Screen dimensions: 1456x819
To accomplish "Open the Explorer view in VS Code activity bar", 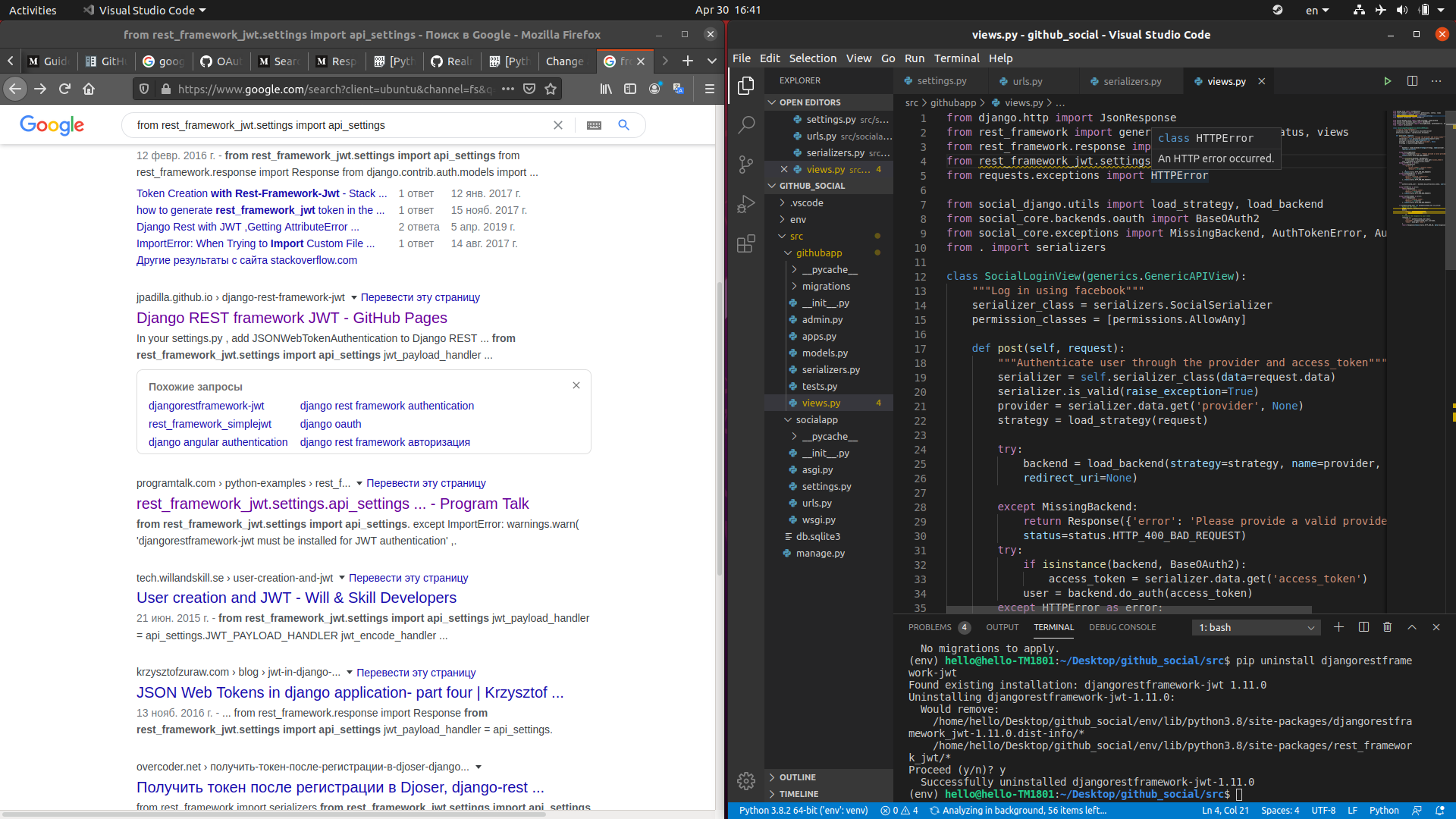I will [746, 86].
